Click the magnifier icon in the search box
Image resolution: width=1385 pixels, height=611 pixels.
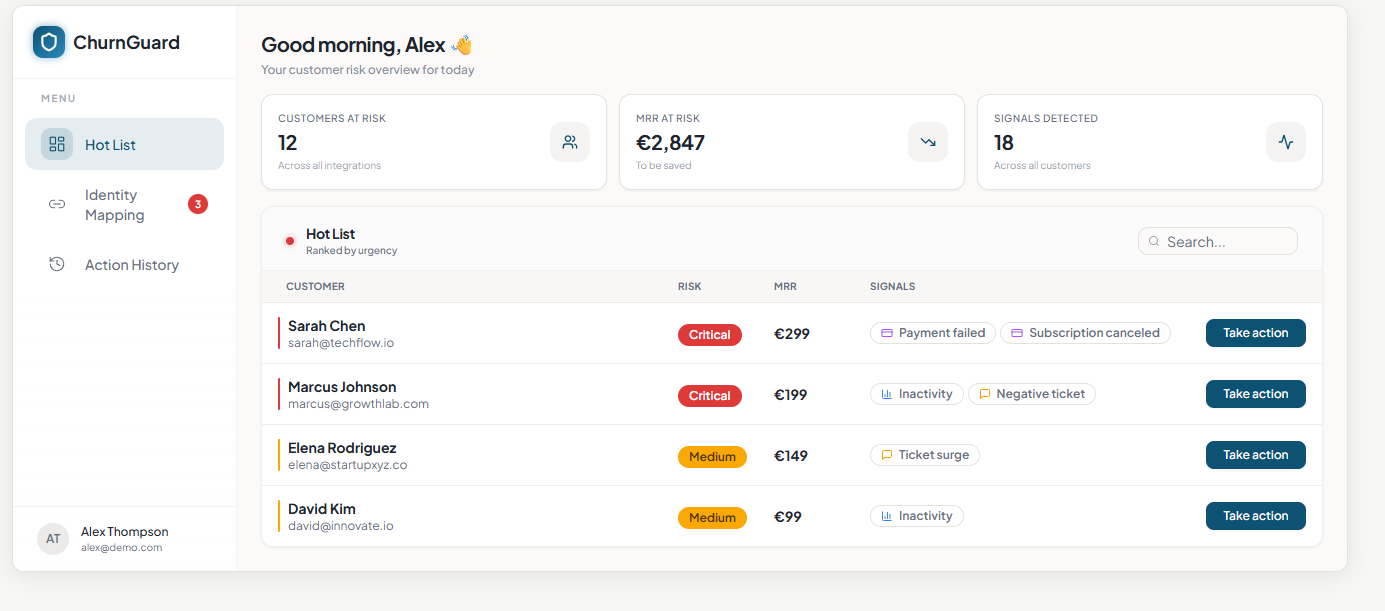pyautogui.click(x=1154, y=241)
